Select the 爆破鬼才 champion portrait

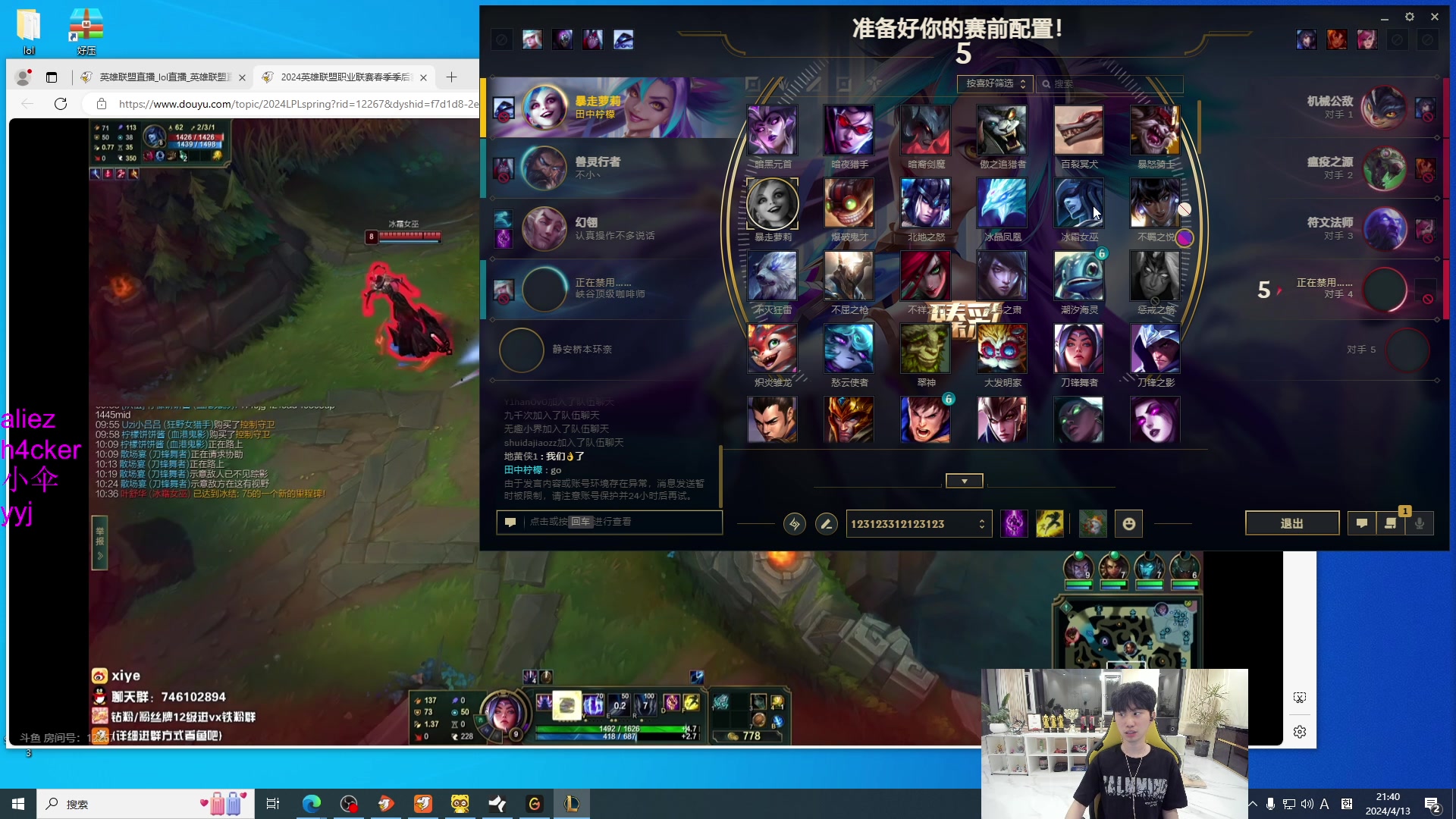point(849,203)
